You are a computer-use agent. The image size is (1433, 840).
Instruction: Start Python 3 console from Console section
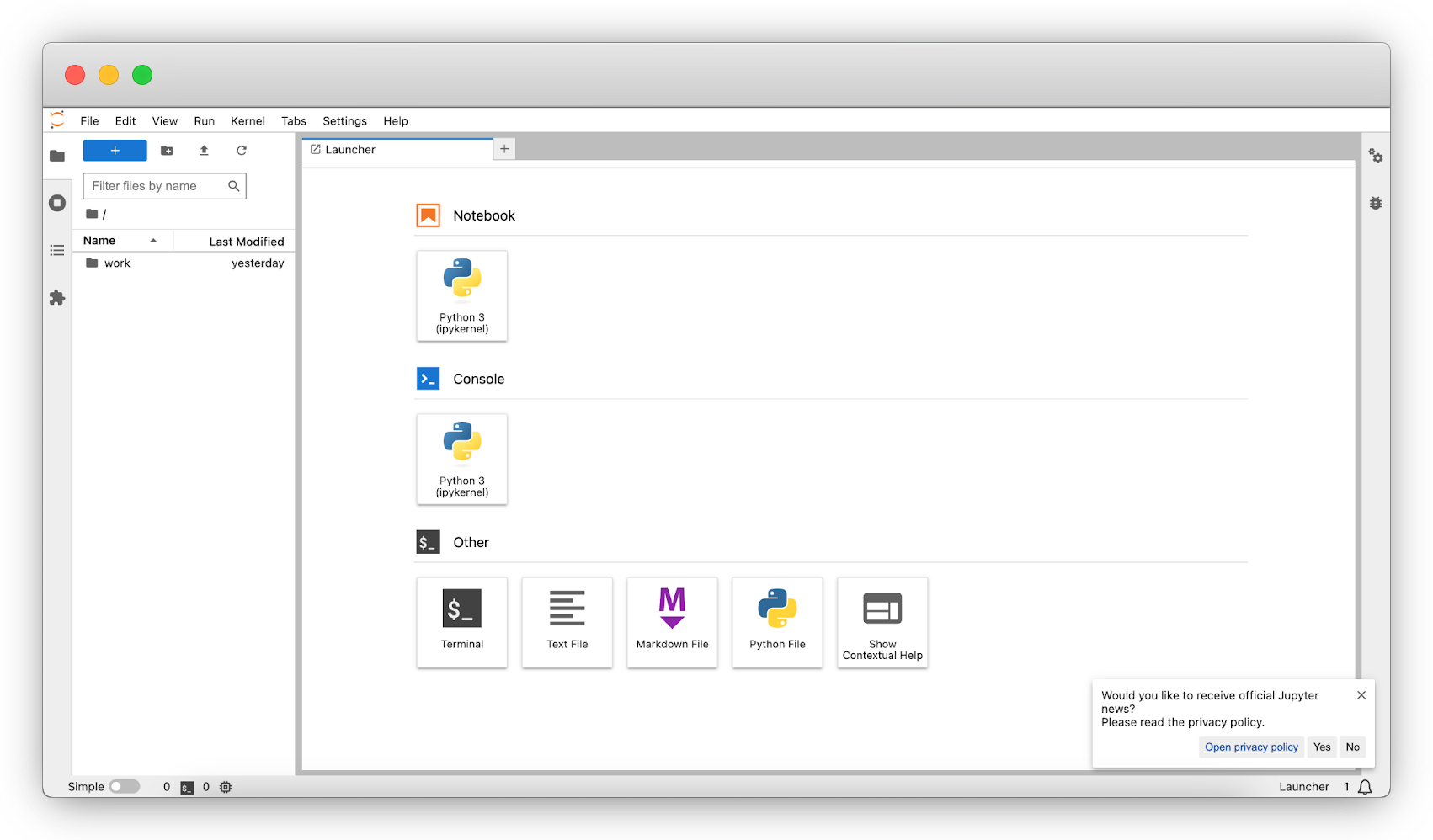pos(461,459)
